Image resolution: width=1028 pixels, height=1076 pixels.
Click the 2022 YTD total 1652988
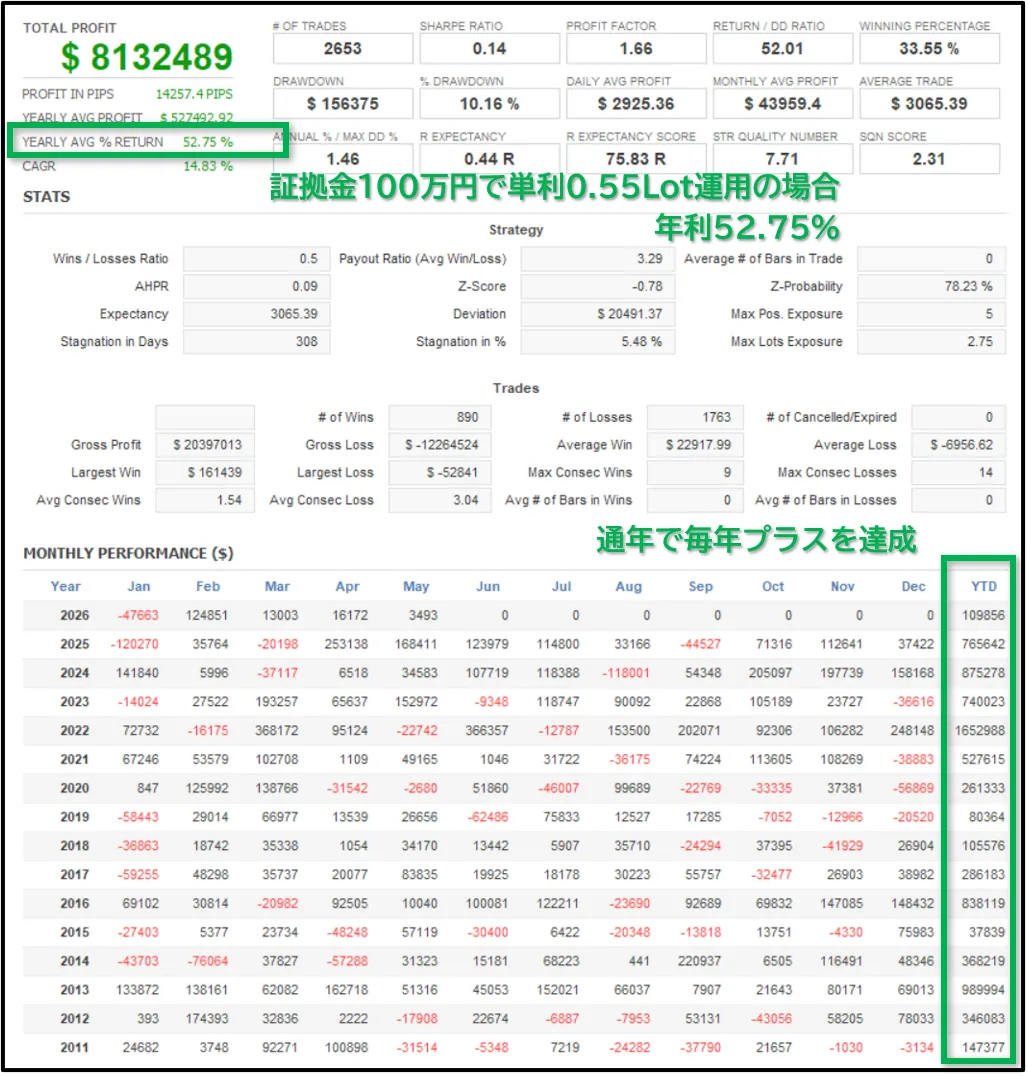point(980,731)
